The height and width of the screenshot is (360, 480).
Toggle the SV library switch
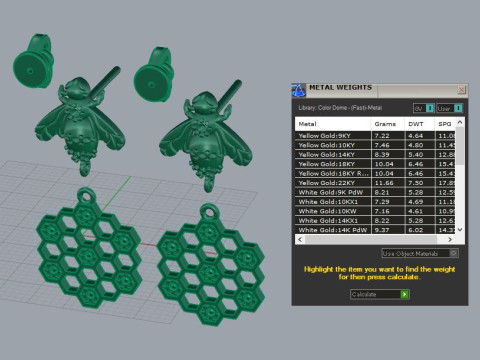tap(423, 108)
